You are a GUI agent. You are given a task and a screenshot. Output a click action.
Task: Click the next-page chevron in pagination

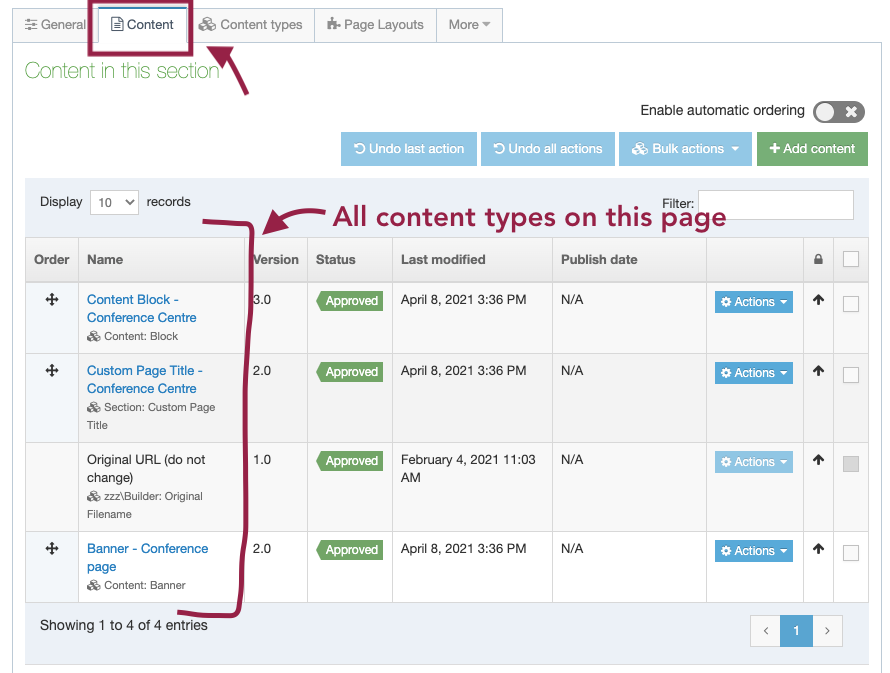[x=827, y=631]
